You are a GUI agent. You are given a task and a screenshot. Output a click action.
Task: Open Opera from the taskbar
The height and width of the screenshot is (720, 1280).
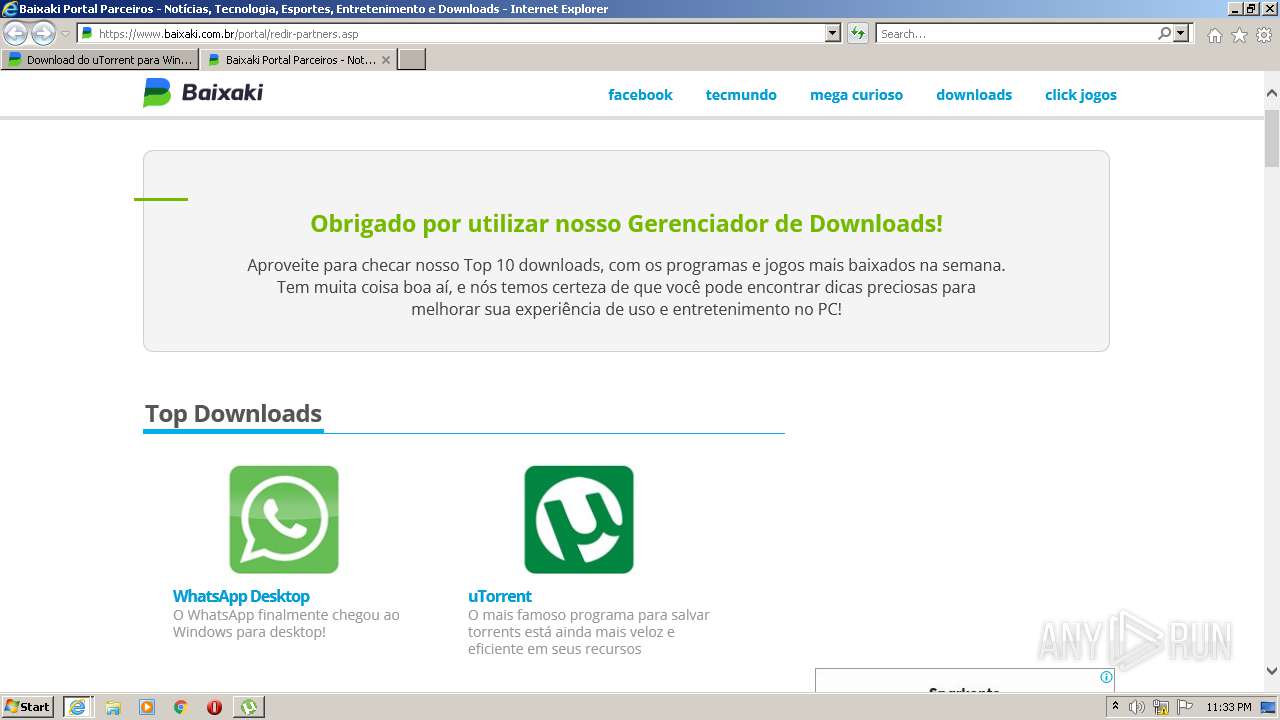pyautogui.click(x=214, y=707)
